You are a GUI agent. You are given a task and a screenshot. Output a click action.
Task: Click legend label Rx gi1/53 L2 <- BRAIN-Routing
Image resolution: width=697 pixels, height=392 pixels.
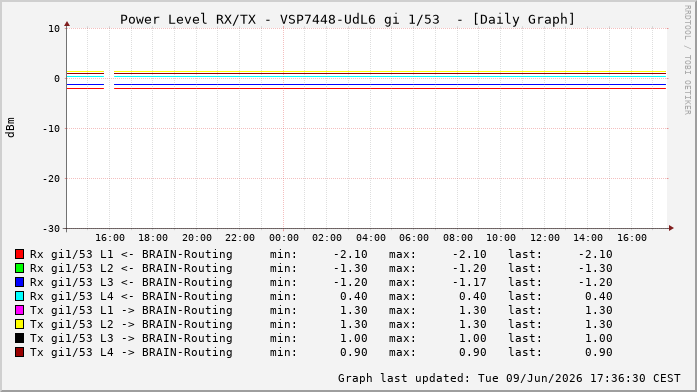(131, 268)
